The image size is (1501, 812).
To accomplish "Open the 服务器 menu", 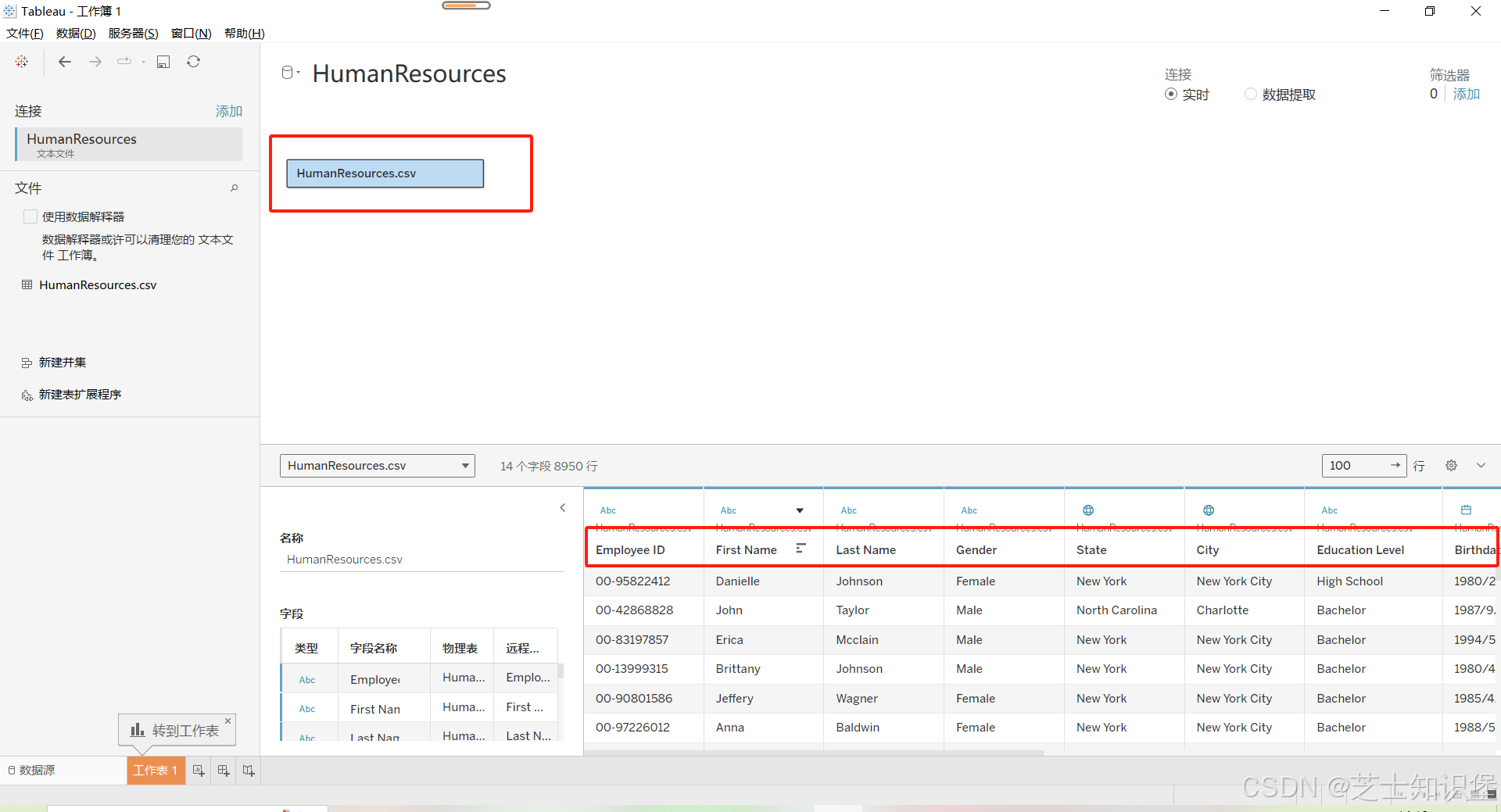I will [x=134, y=33].
